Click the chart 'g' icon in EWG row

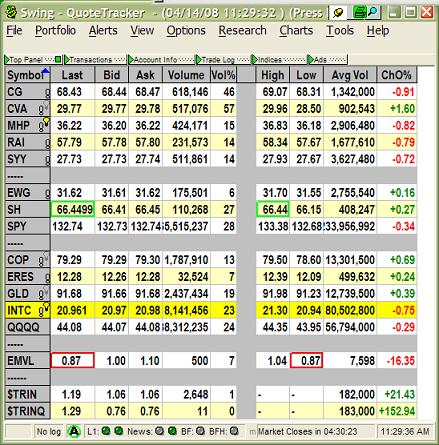click(x=48, y=193)
